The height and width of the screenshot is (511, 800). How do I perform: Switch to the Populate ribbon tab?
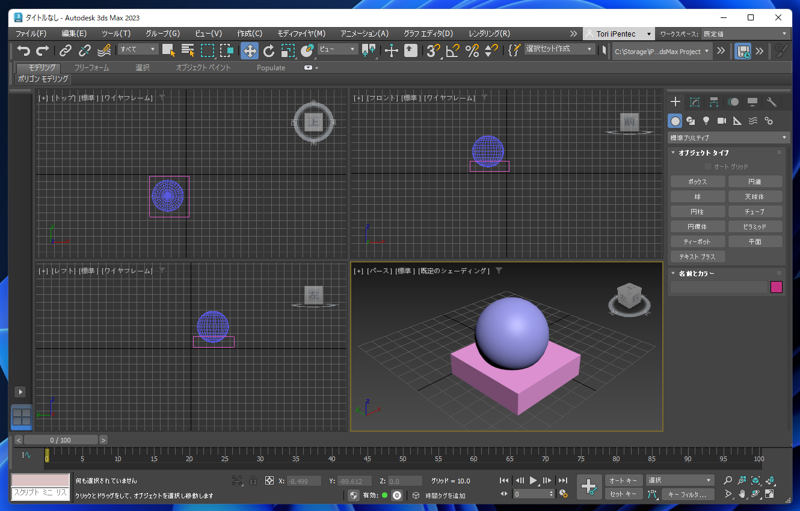[271, 67]
